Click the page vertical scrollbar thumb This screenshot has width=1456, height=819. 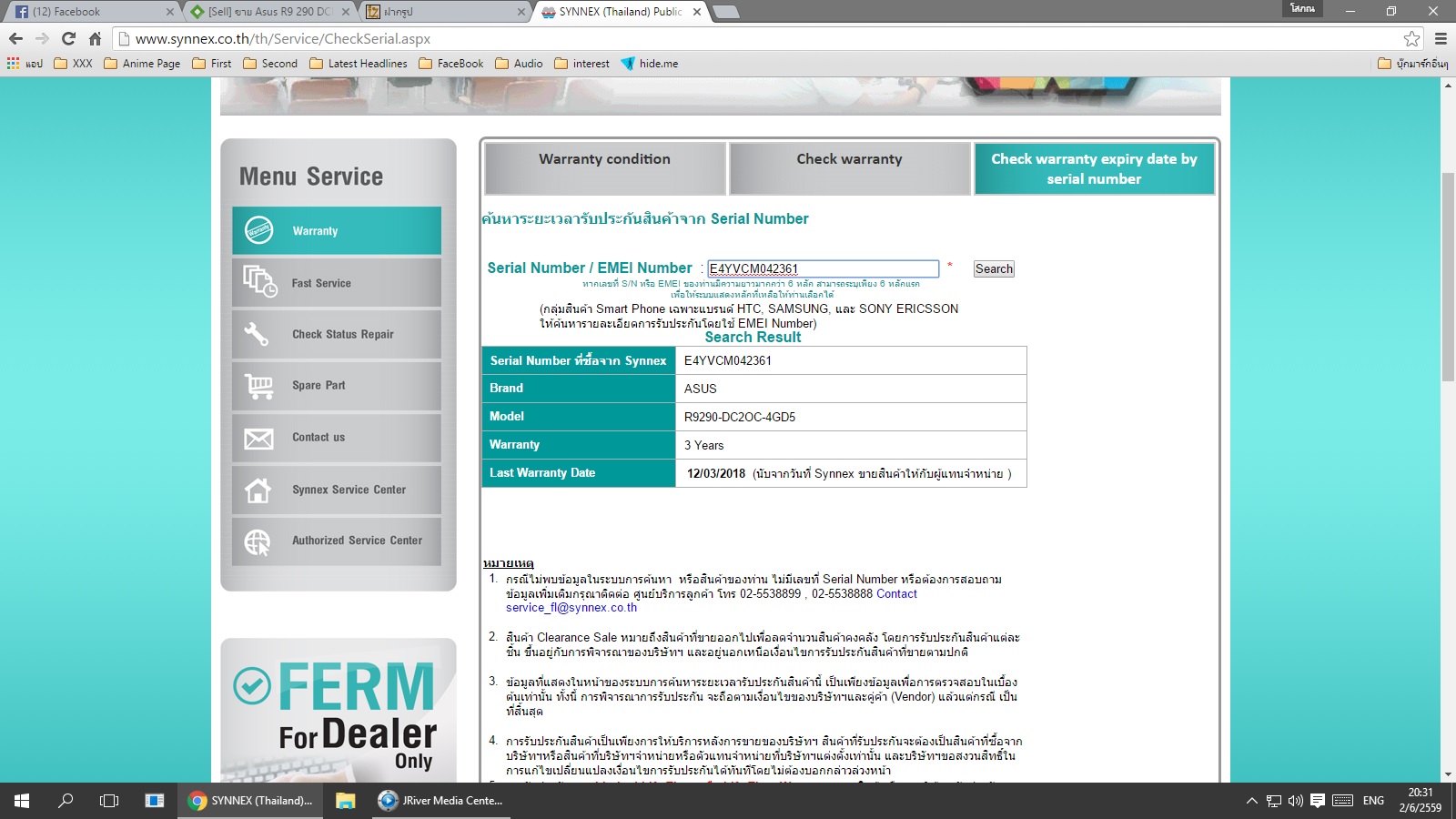[1448, 277]
